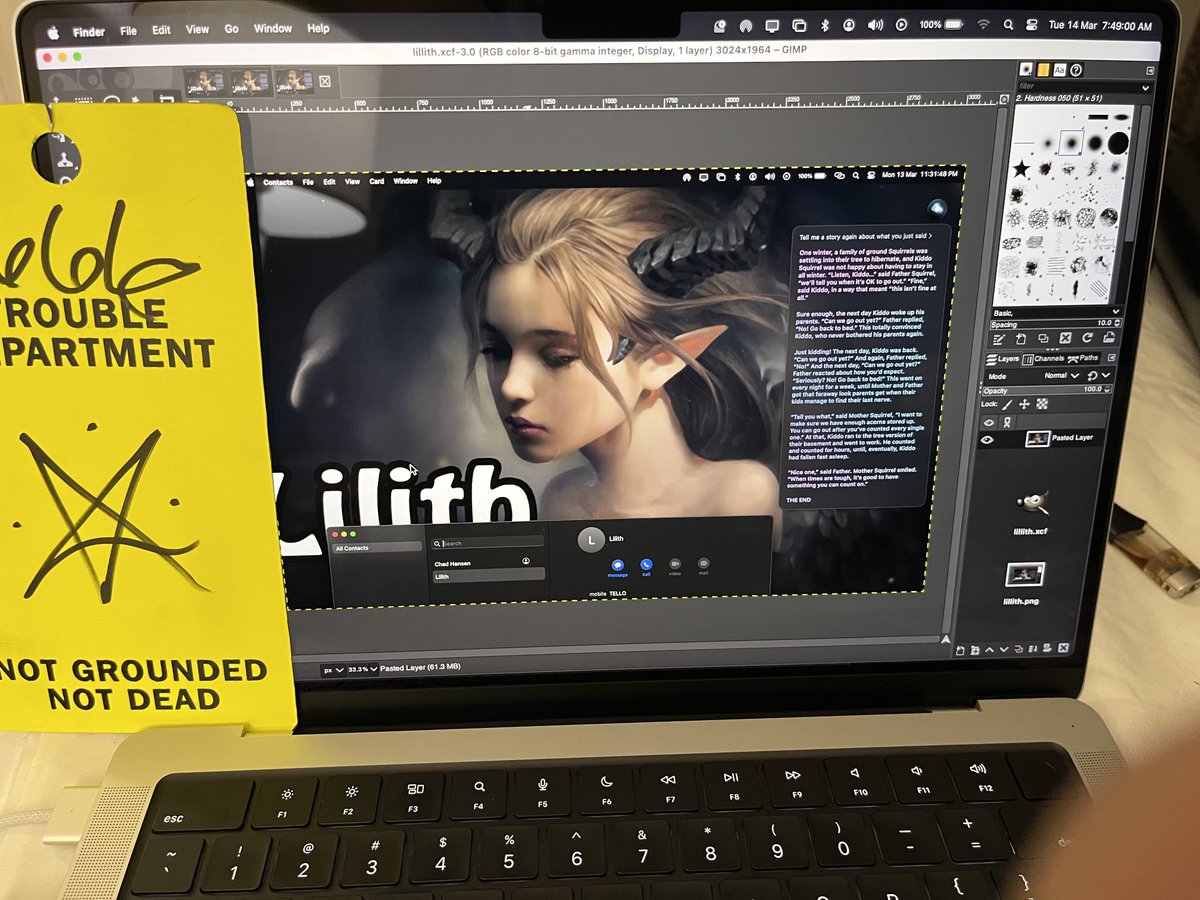Refresh the brushes list
Screen dimensions: 1200x900
pyautogui.click(x=1087, y=340)
